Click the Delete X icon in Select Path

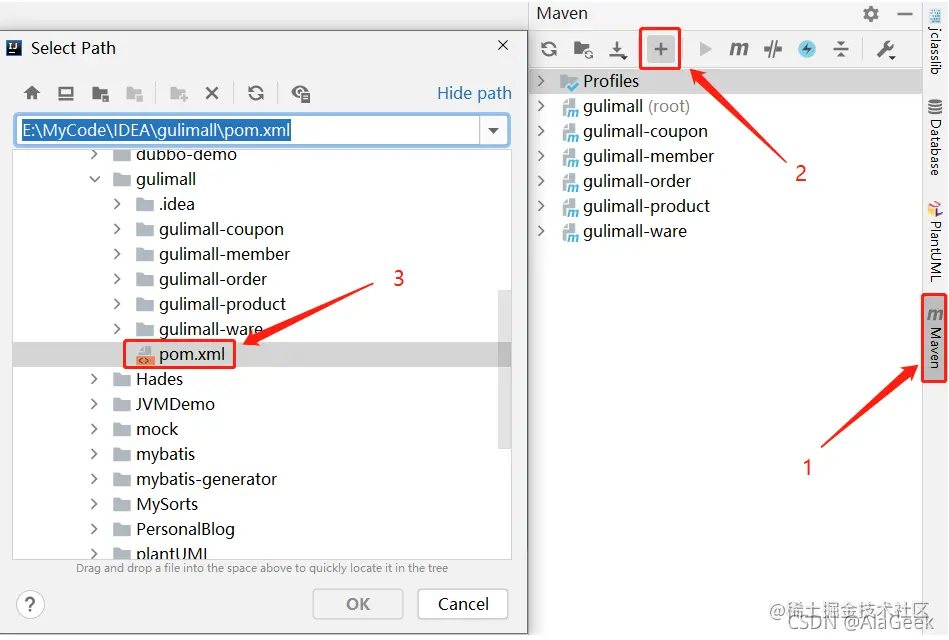(x=212, y=93)
